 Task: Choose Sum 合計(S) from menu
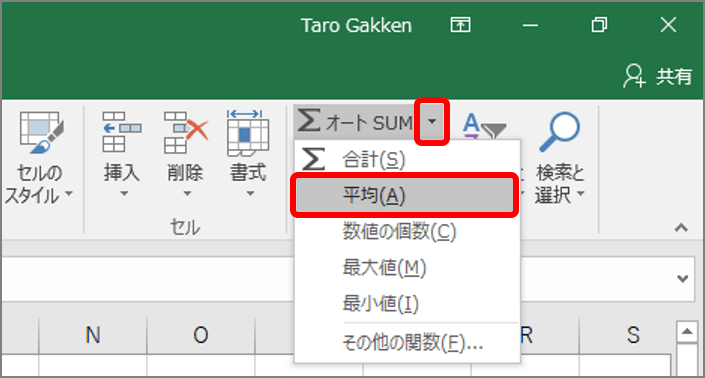pos(407,160)
